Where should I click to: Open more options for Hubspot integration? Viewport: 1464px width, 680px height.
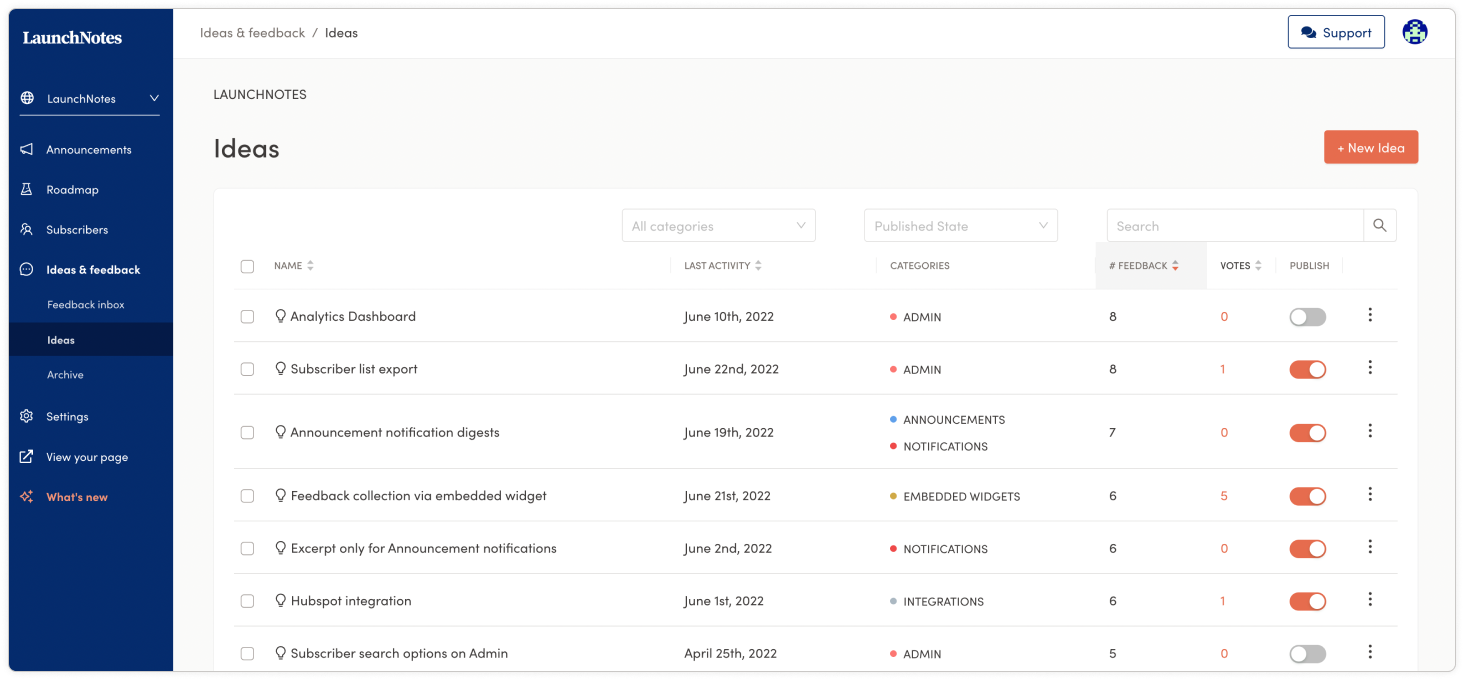(1370, 600)
